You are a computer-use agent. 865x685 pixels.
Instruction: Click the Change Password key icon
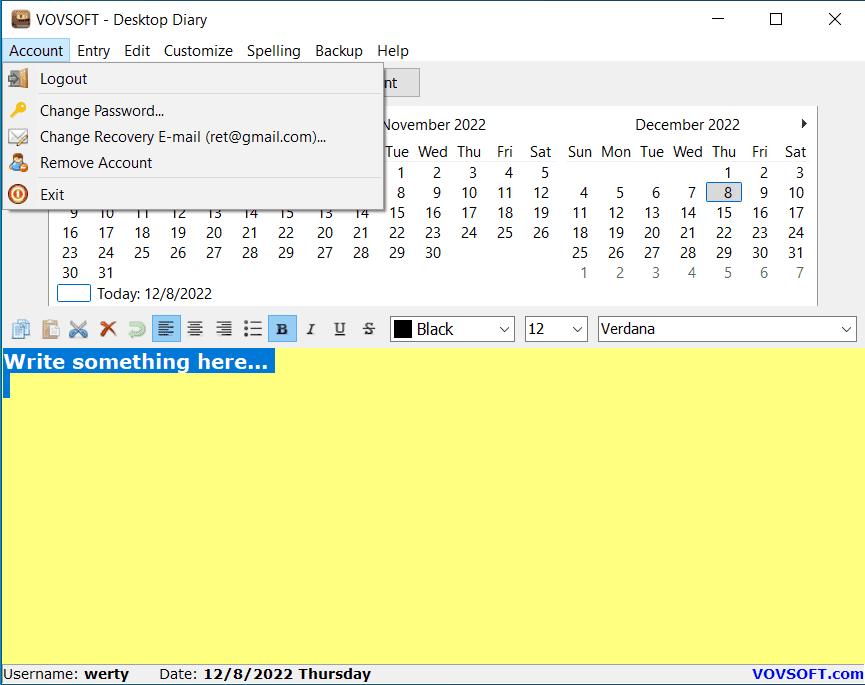pos(18,110)
